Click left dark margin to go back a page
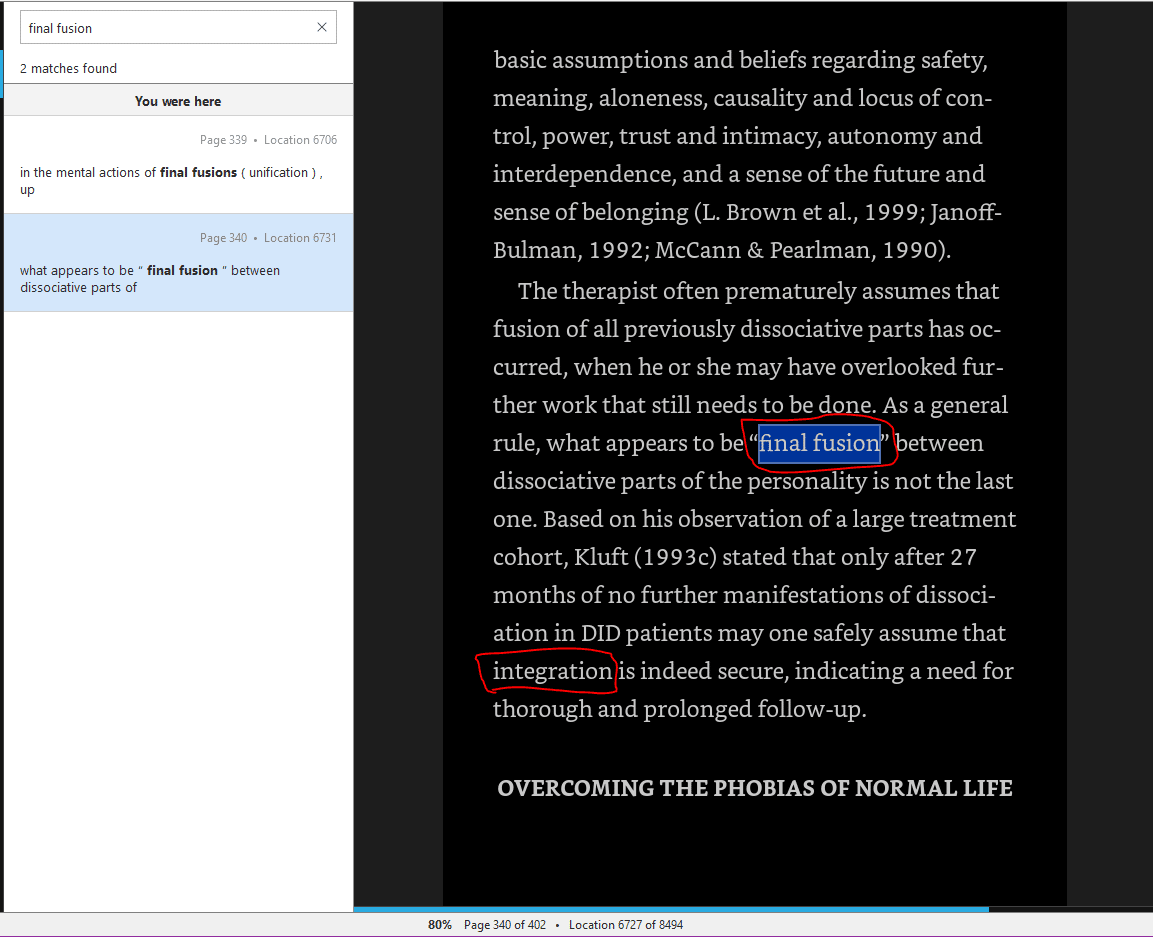The height and width of the screenshot is (937, 1153). pos(398,450)
